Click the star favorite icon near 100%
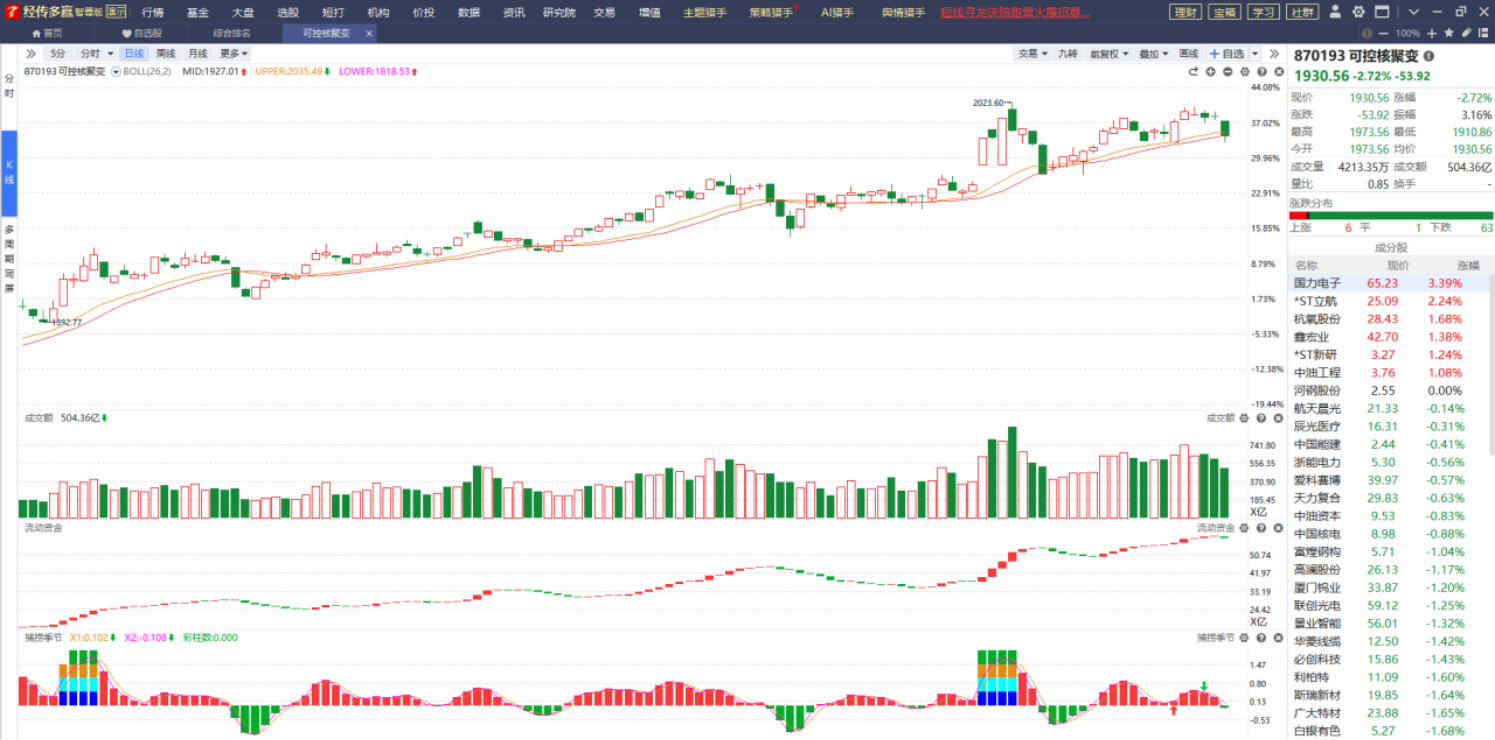 [1448, 33]
